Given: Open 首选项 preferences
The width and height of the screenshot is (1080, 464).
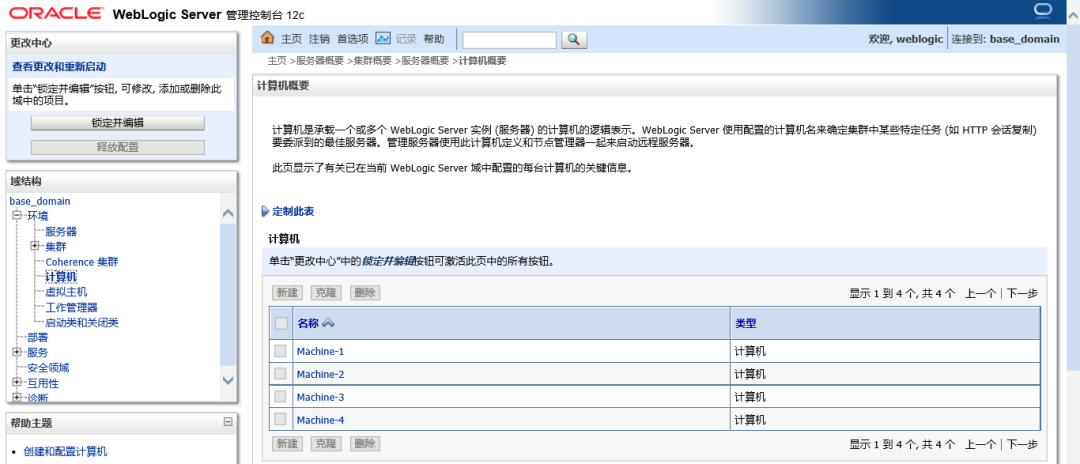Looking at the screenshot, I should click(353, 39).
